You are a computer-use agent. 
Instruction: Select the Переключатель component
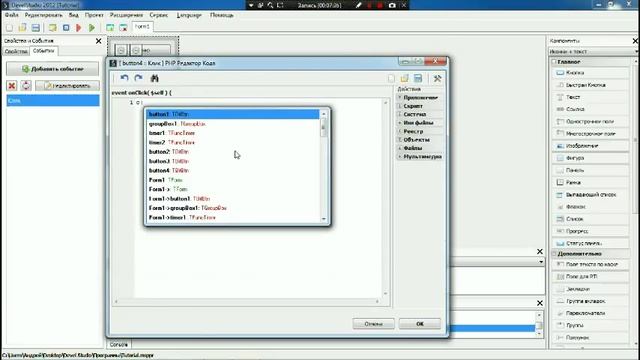click(x=591, y=313)
